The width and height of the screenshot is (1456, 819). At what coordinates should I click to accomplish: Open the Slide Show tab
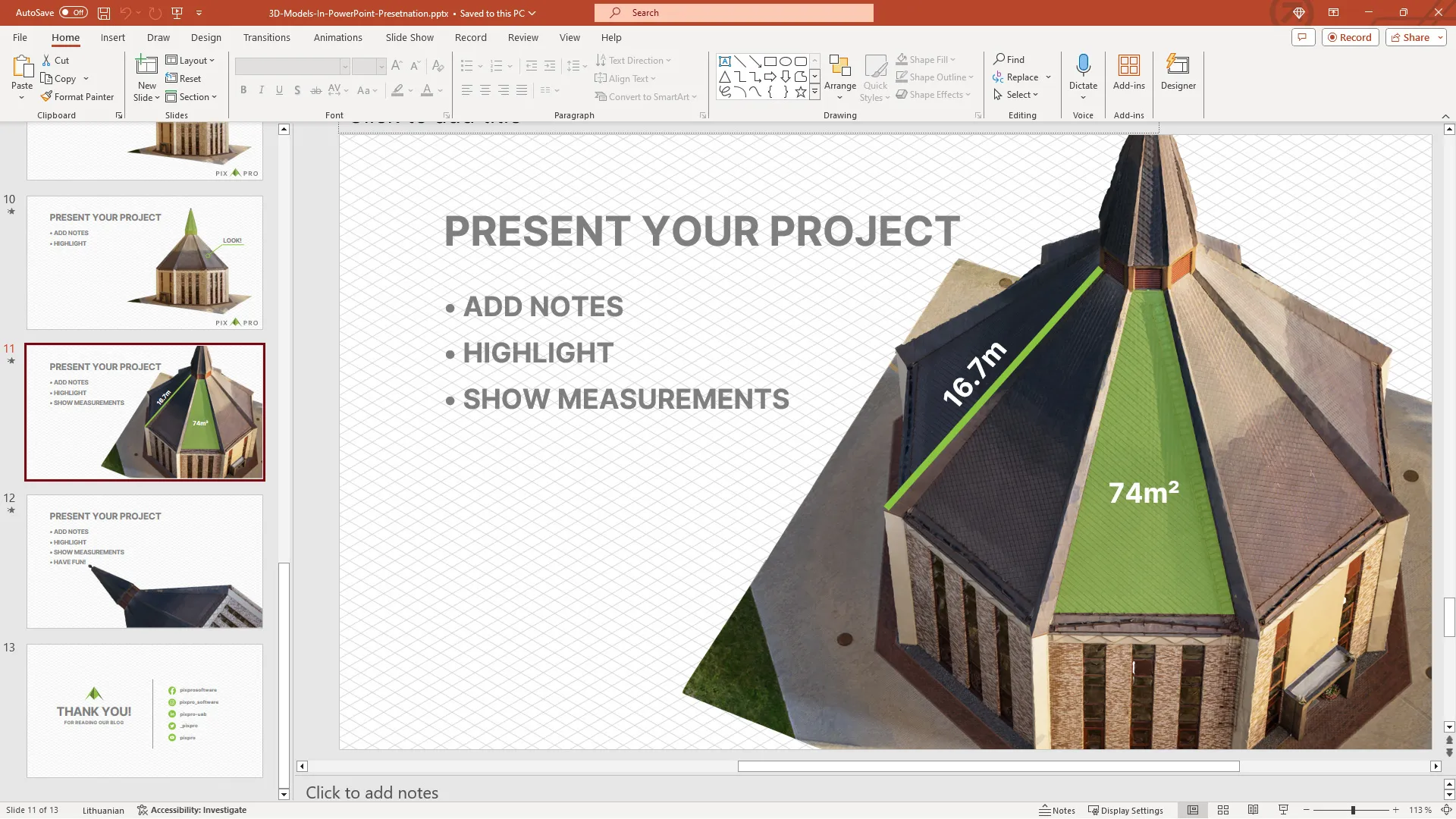(x=409, y=37)
